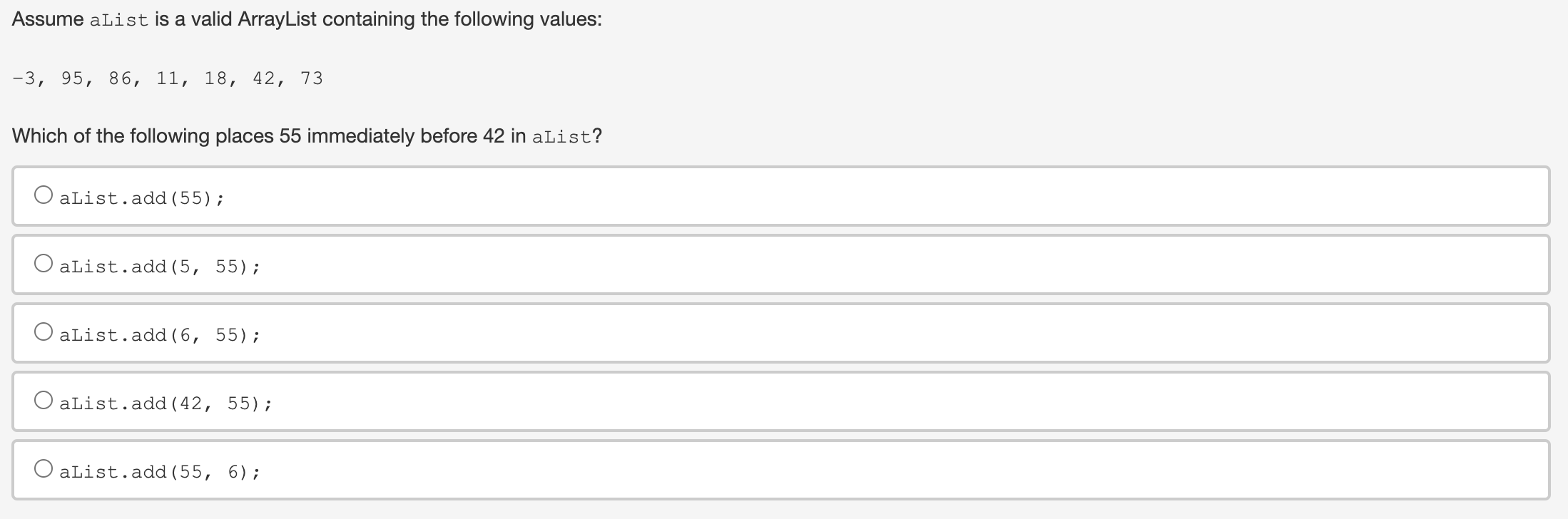
Task: Click the value 11 in the values list
Action: pyautogui.click(x=168, y=78)
